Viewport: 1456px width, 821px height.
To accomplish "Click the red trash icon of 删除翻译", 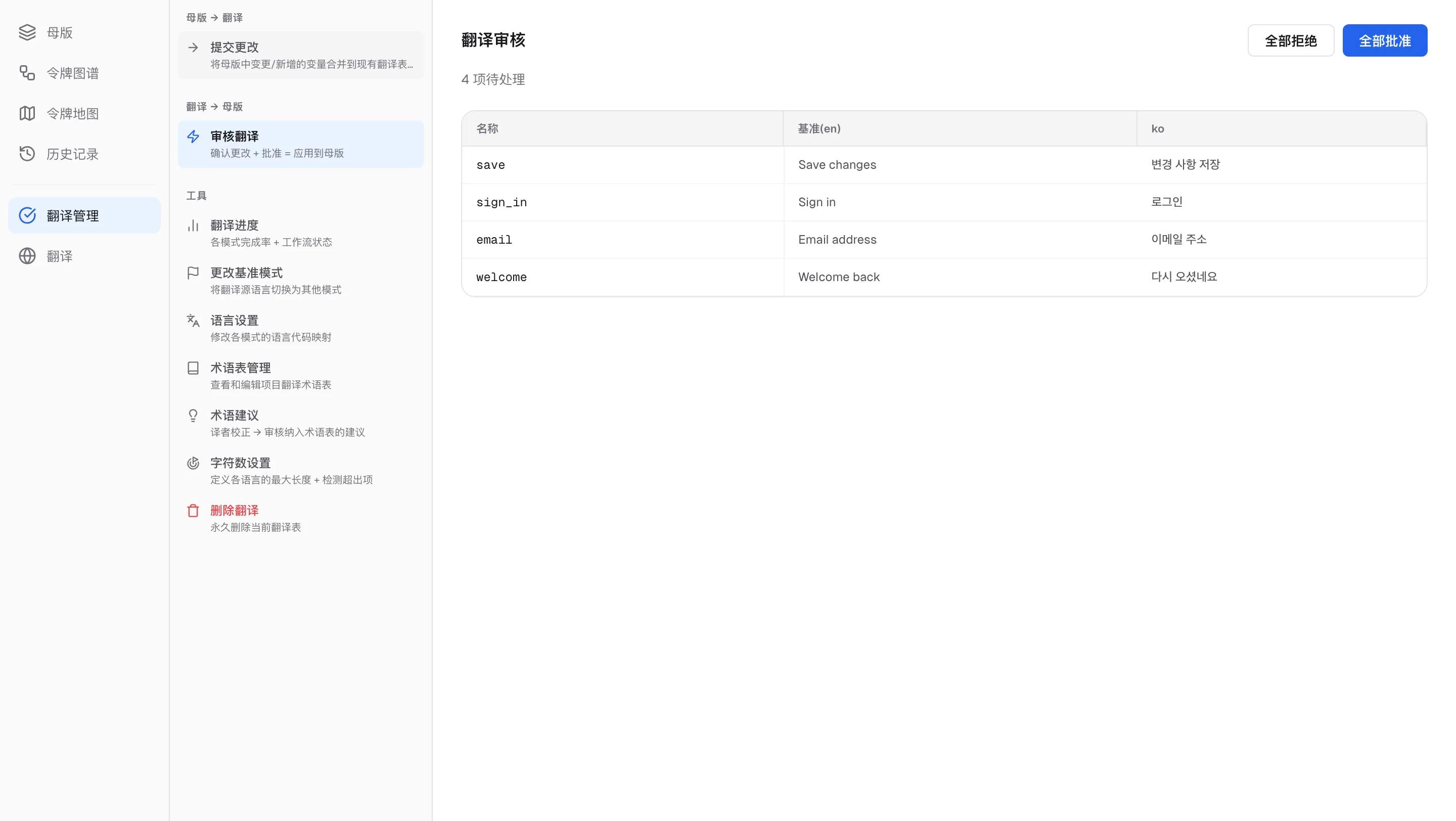I will pyautogui.click(x=193, y=510).
